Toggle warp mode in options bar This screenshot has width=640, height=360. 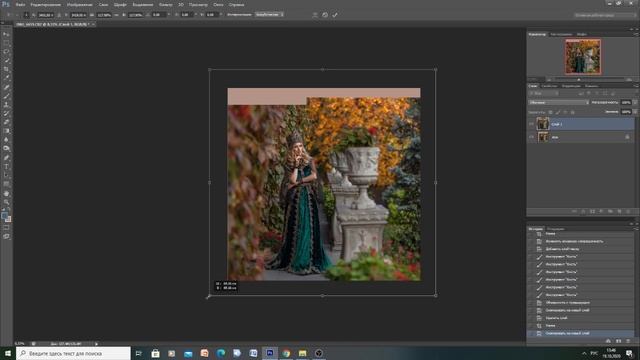coord(315,15)
